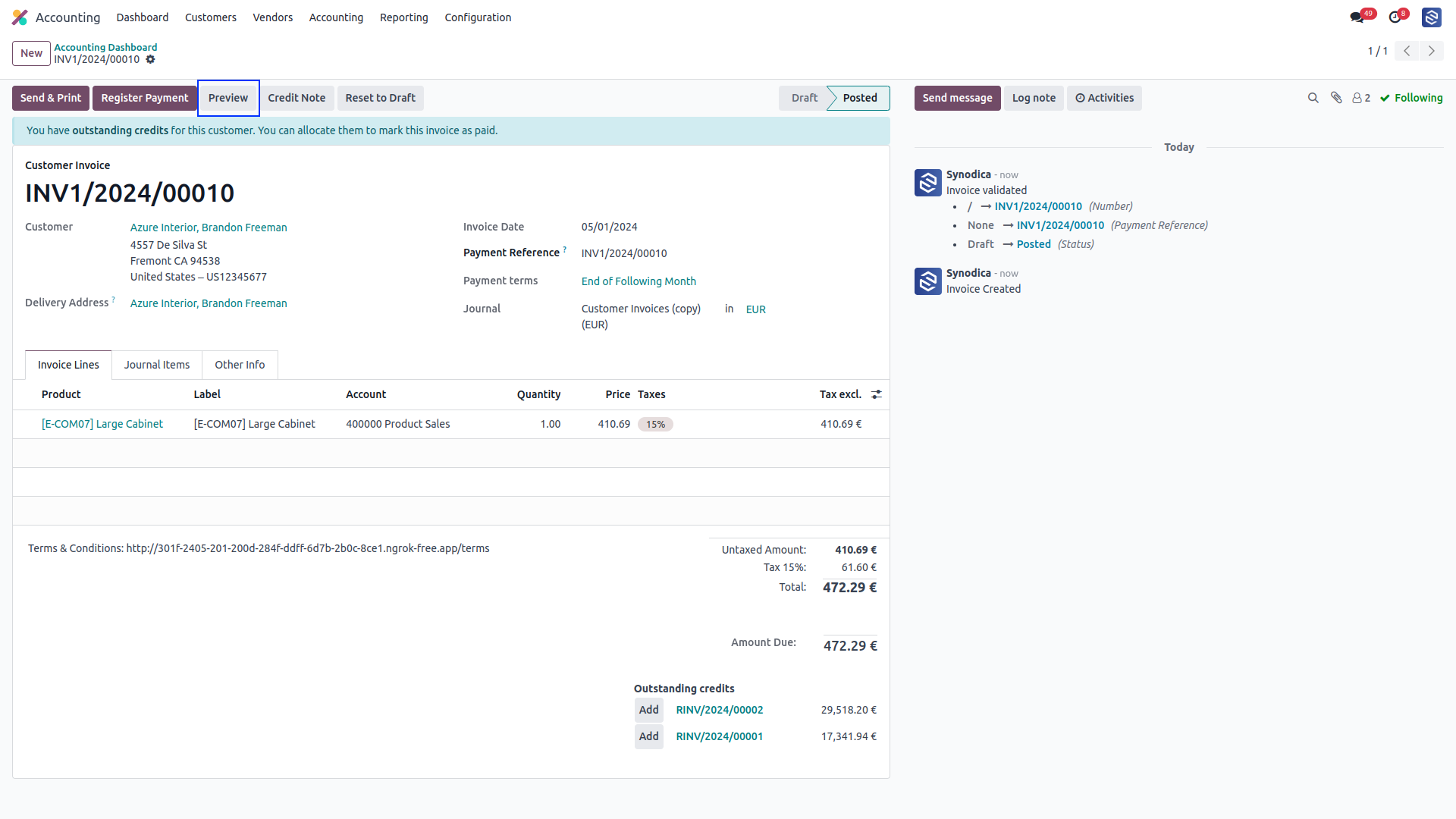Open RINV/2024/00001 credit note link
This screenshot has height=819, width=1456.
720,736
